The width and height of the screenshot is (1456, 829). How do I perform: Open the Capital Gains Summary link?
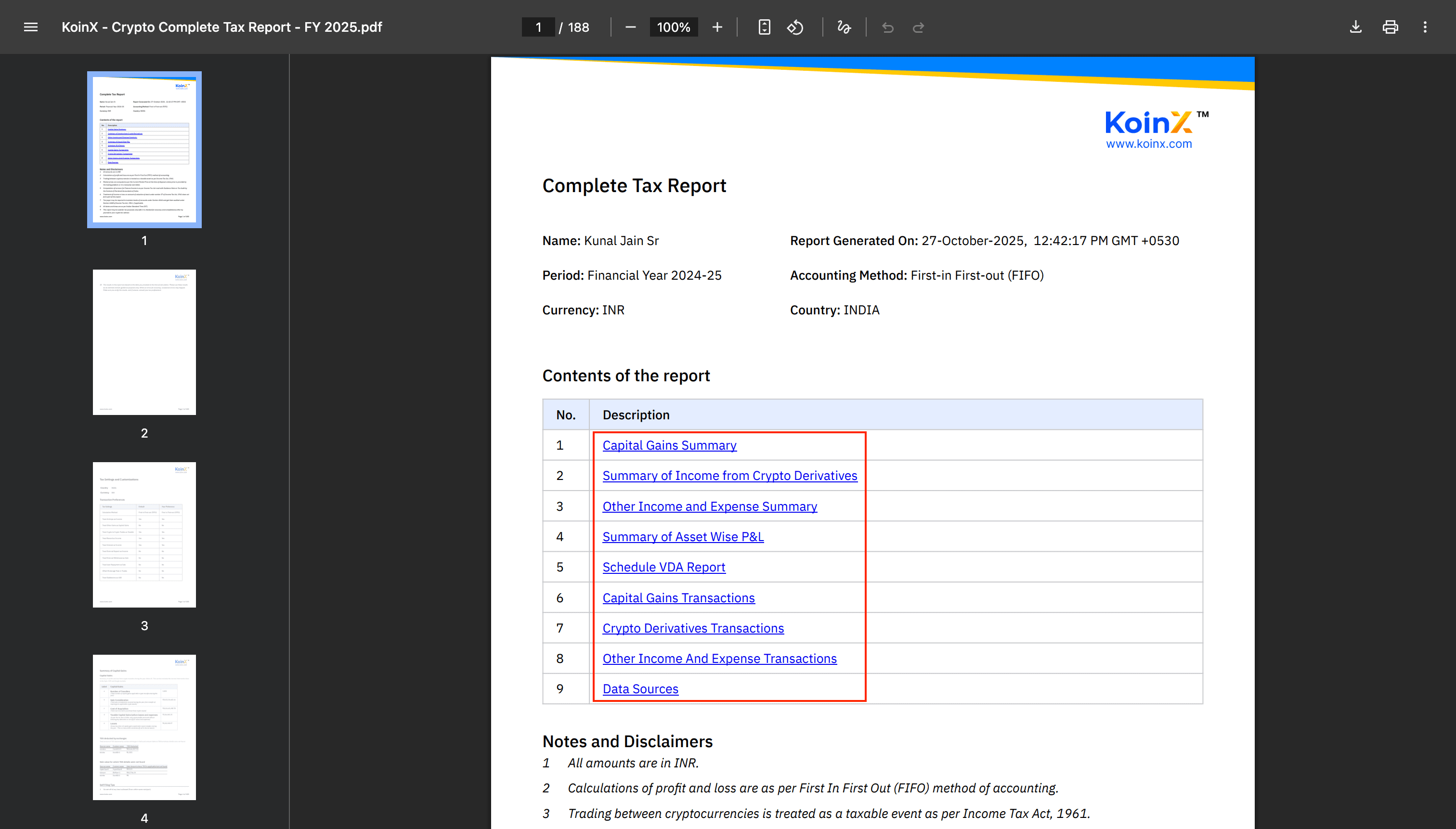669,445
